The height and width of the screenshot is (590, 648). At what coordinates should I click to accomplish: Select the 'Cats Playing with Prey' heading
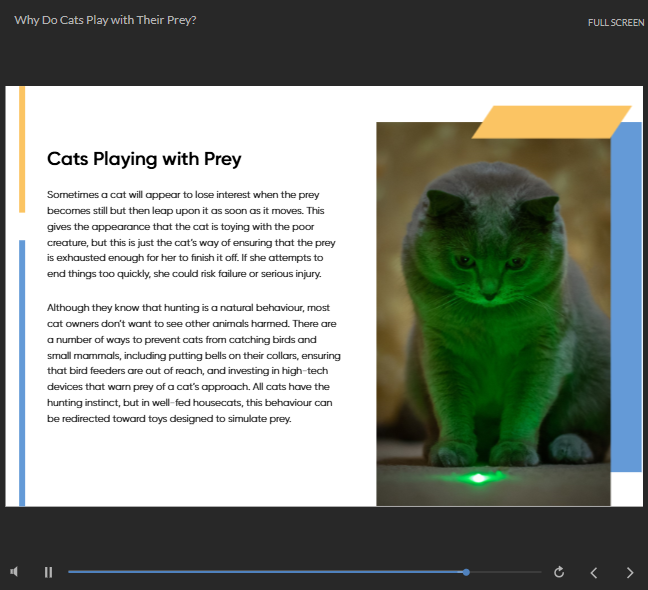click(x=144, y=159)
